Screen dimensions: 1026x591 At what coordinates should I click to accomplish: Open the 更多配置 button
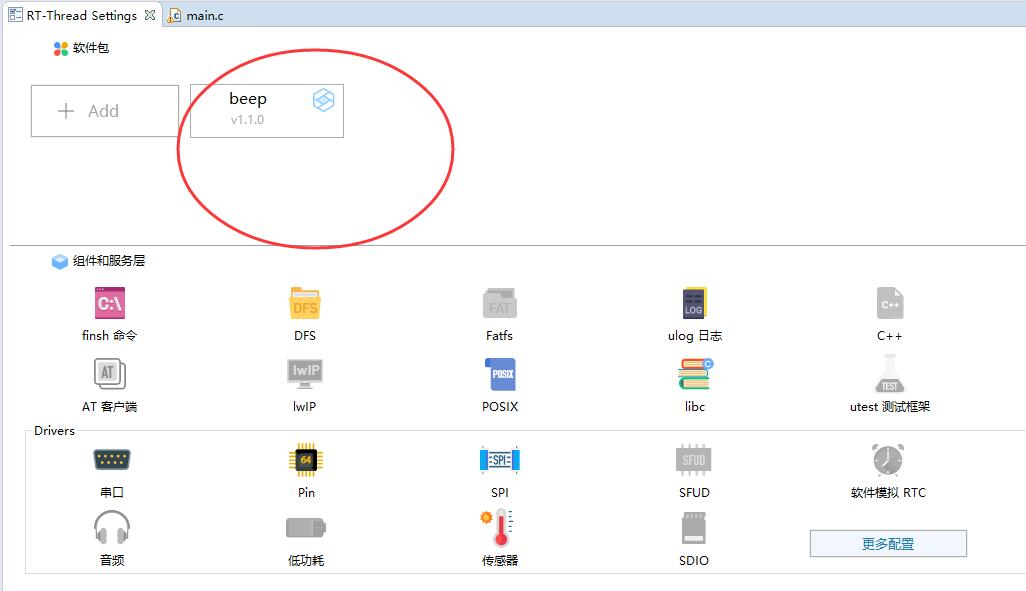[x=888, y=544]
